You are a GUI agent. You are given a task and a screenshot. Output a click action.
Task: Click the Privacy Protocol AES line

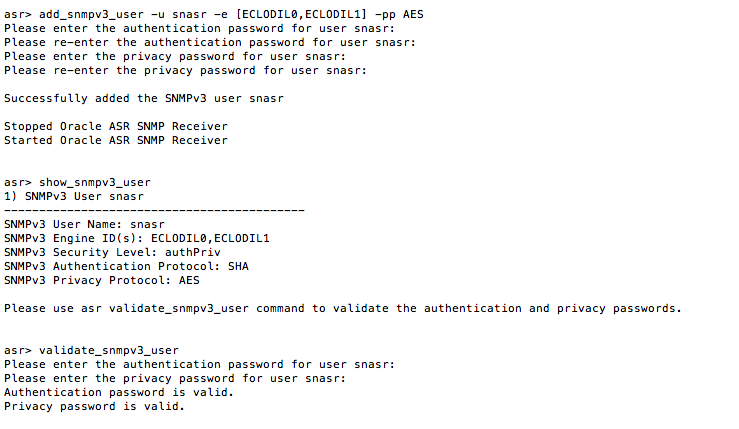click(x=102, y=280)
